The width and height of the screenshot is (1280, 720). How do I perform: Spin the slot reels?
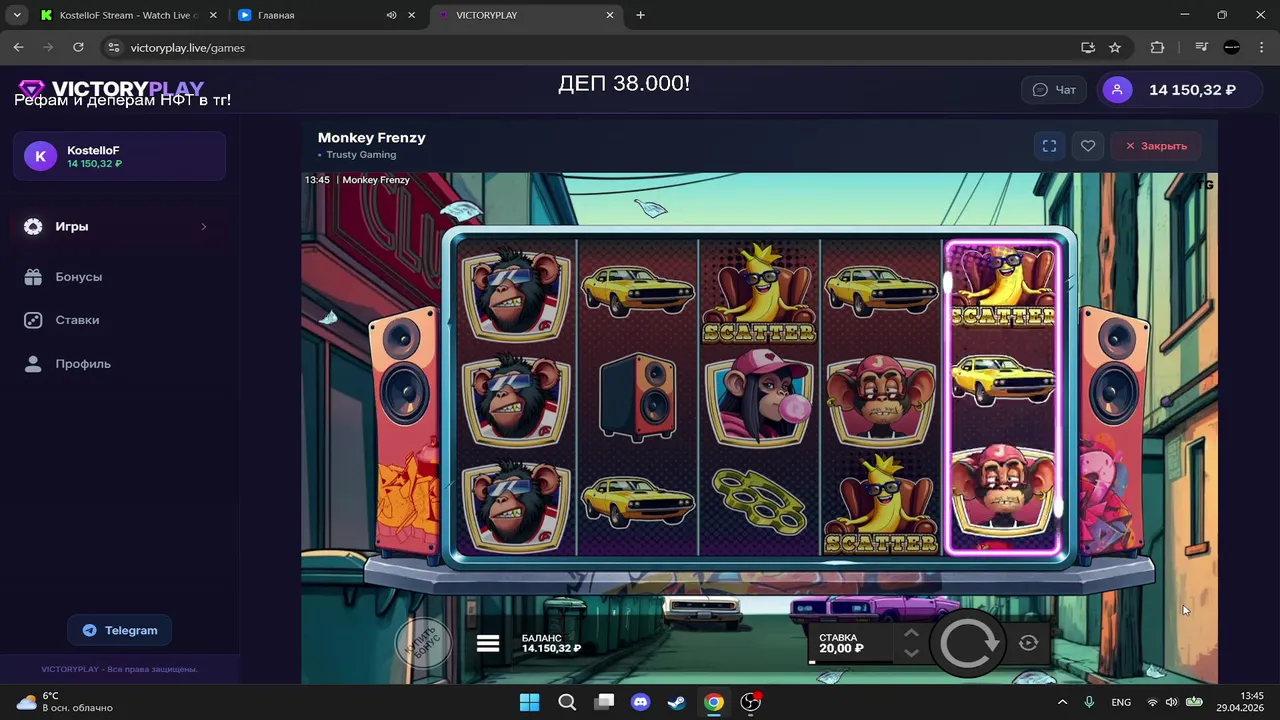coord(967,643)
